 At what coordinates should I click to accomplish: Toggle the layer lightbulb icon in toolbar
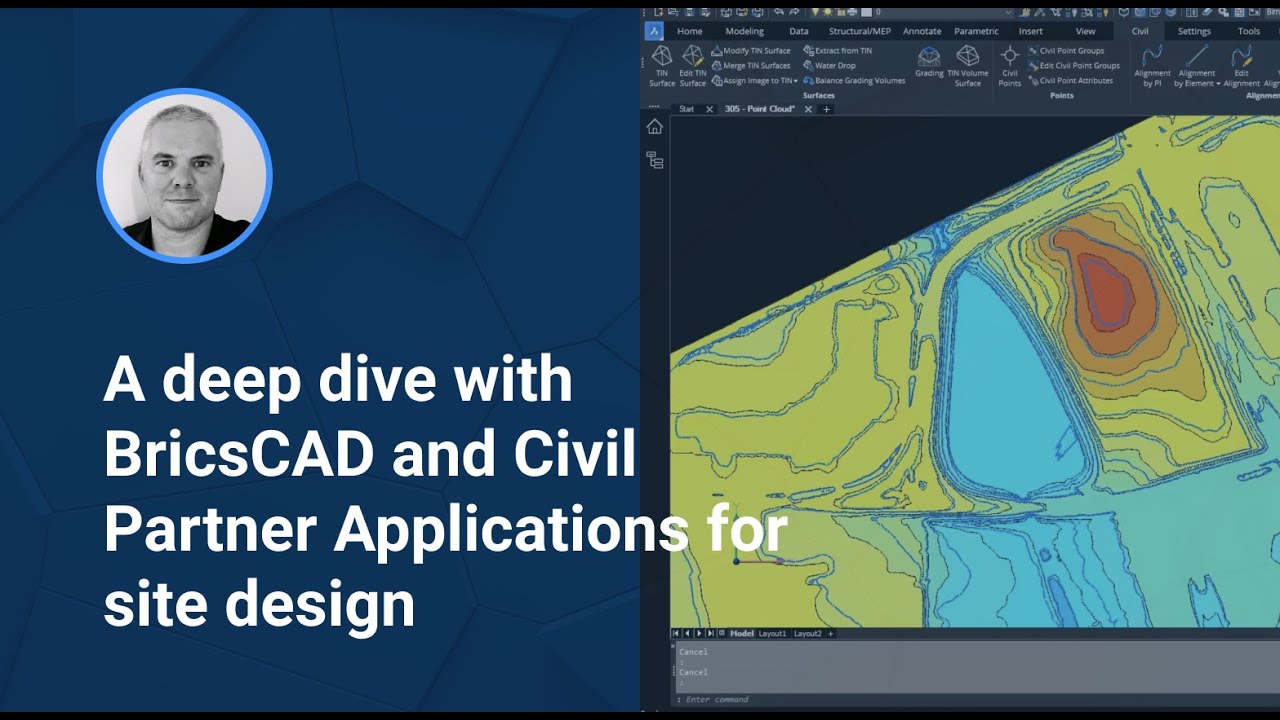tap(815, 12)
